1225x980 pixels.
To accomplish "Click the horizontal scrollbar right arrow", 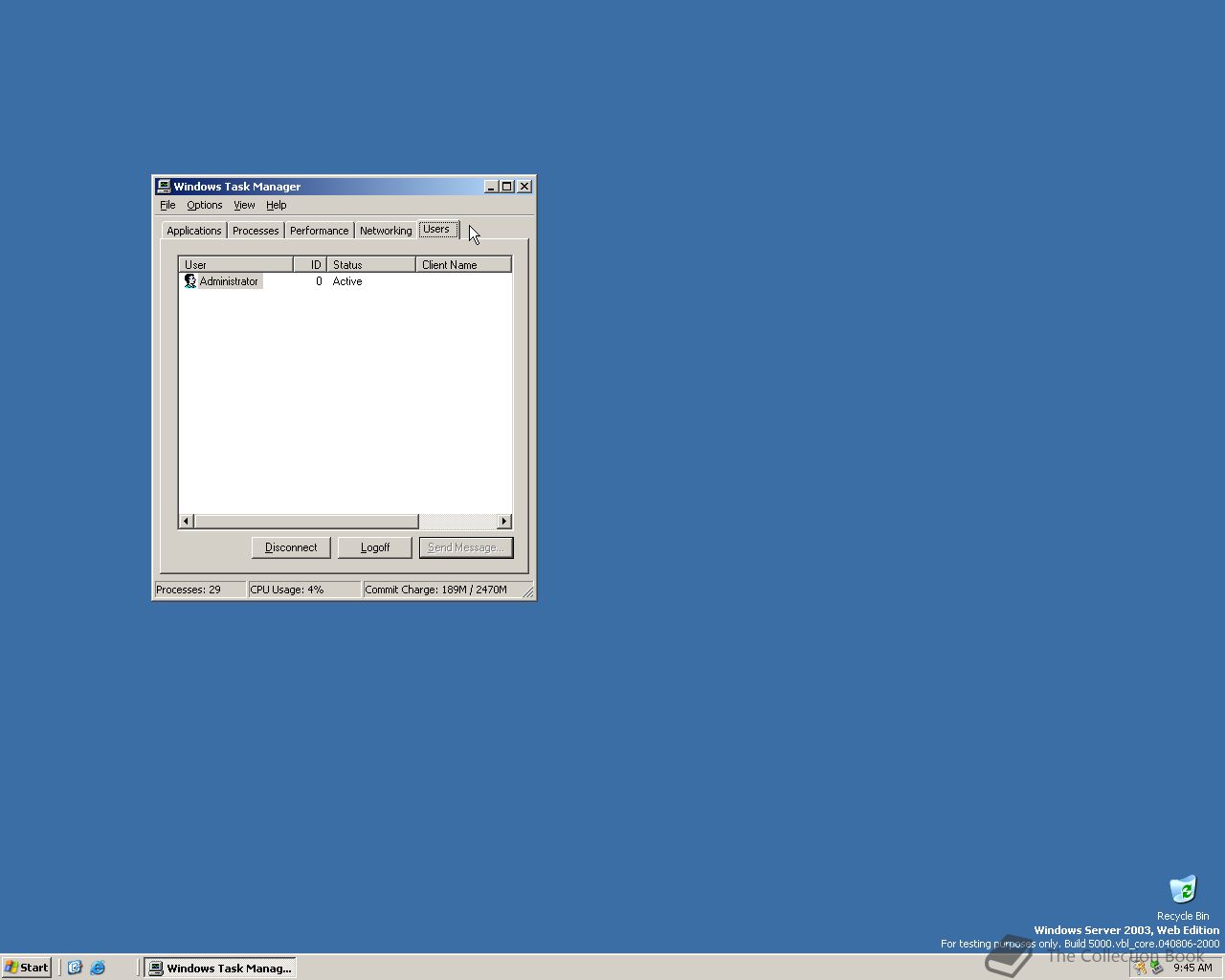I will pyautogui.click(x=504, y=522).
